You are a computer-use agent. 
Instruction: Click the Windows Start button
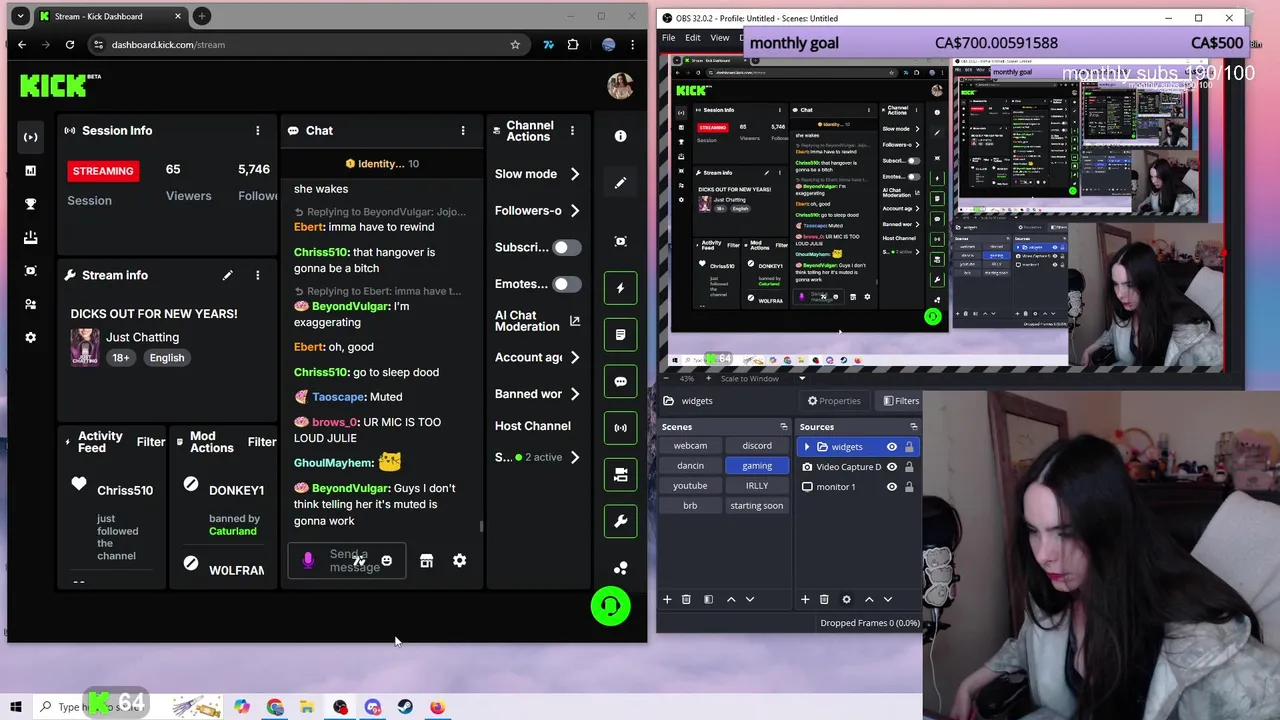point(16,707)
